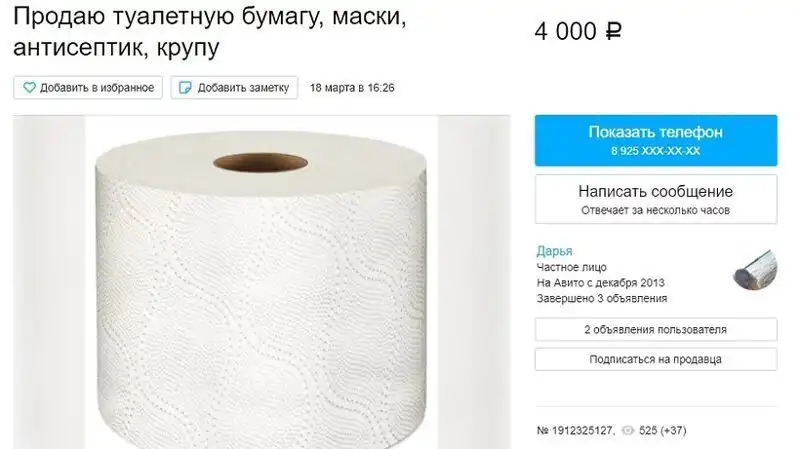Open seller avatar thumbnail

pos(755,269)
